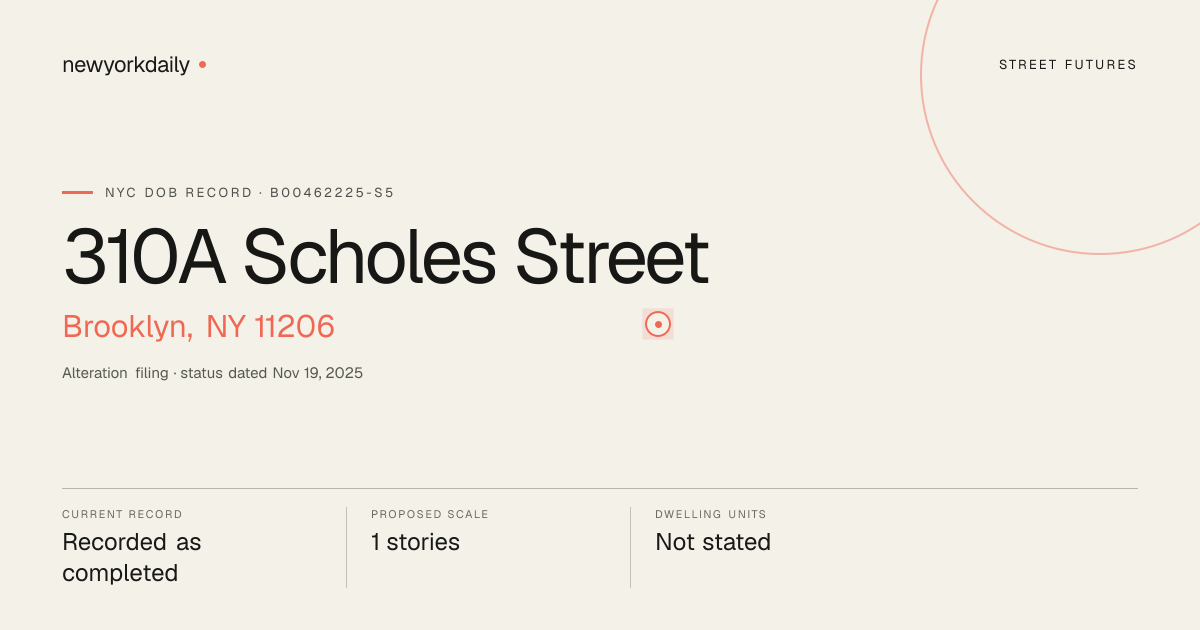Click the Brooklyn, NY 11206 address line
The image size is (1200, 630).
(x=198, y=326)
